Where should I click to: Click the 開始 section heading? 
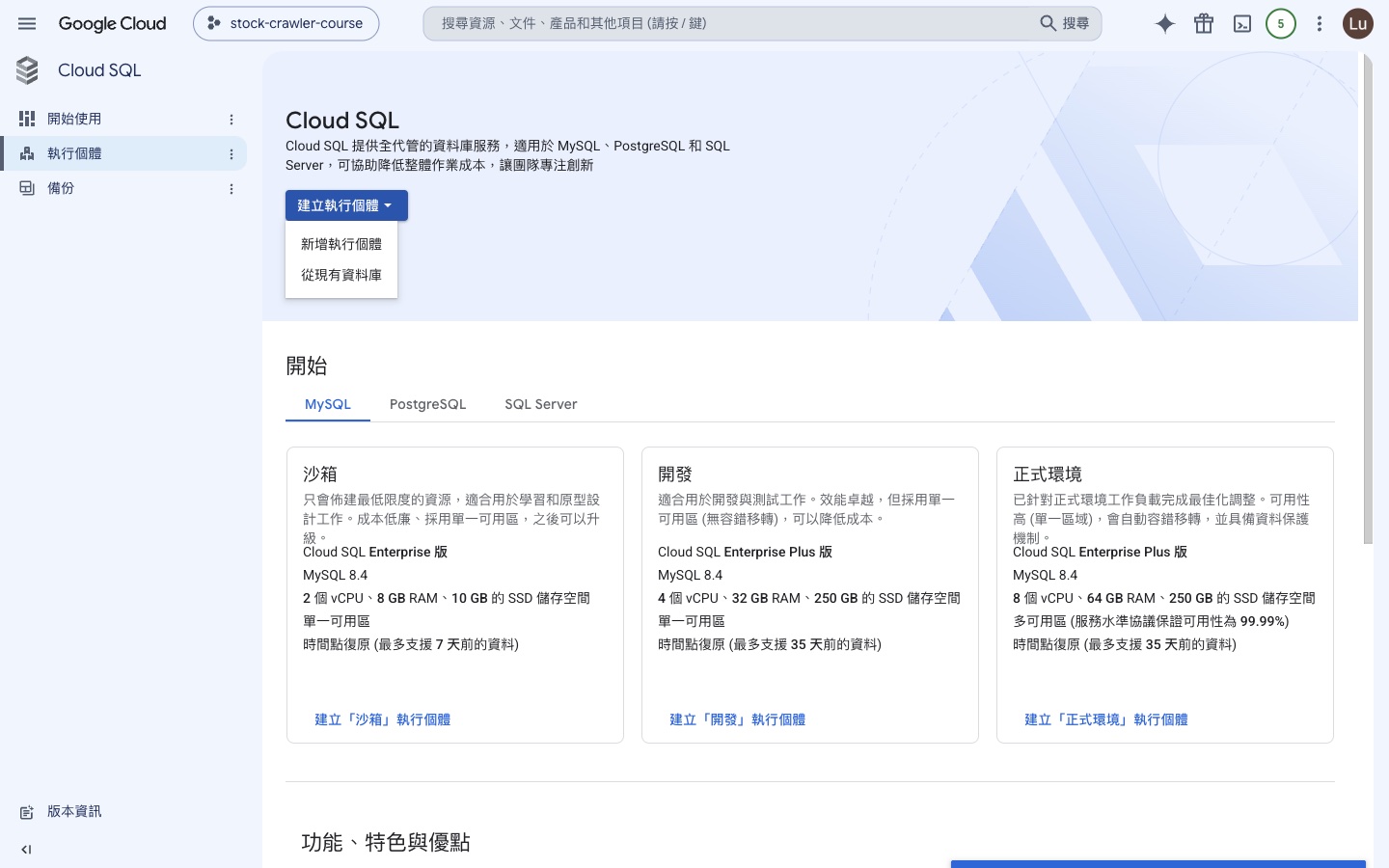[x=307, y=366]
